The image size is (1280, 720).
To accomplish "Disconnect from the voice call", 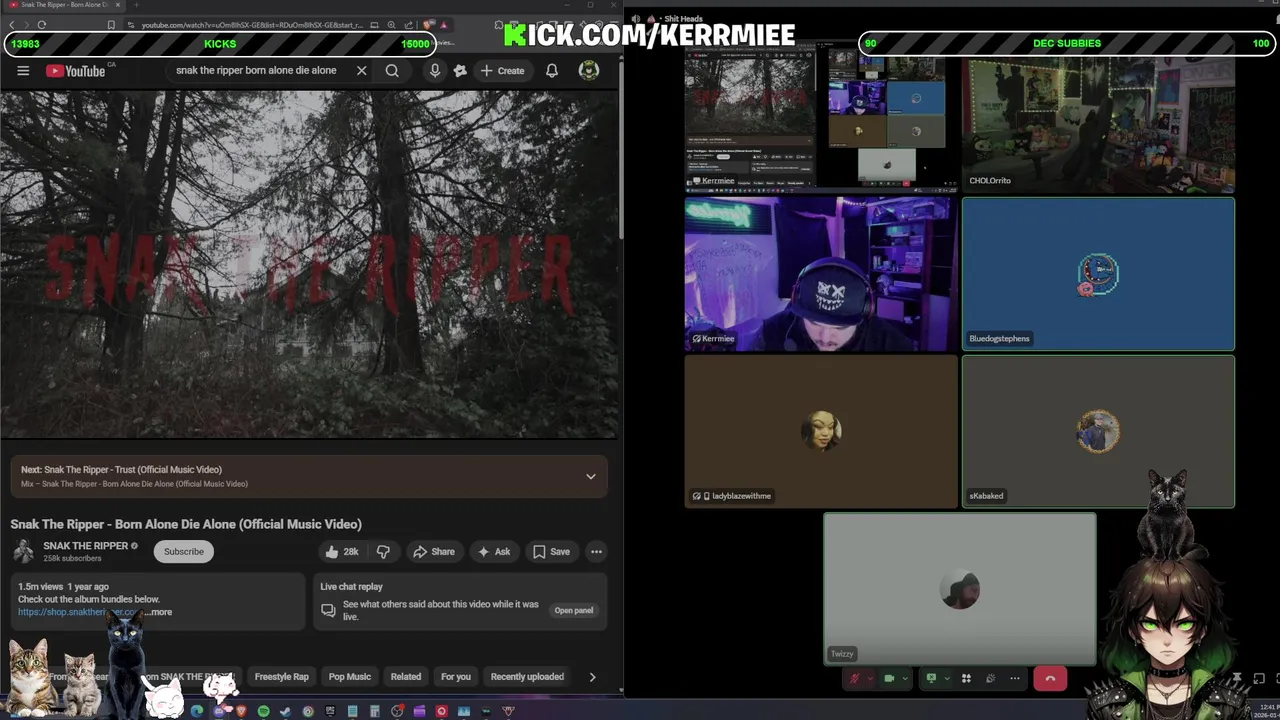I will [x=1050, y=678].
